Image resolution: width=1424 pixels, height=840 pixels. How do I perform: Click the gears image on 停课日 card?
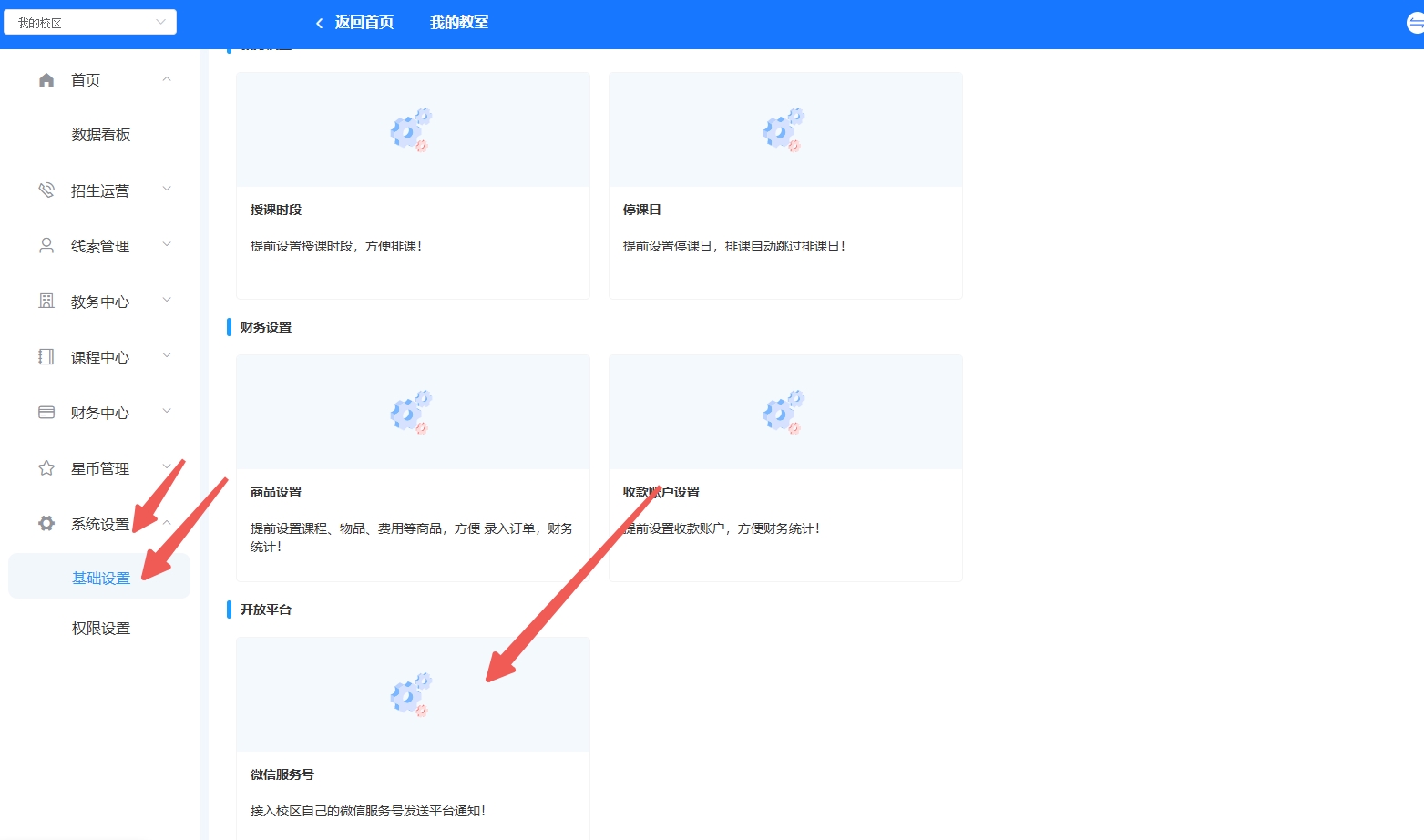pyautogui.click(x=784, y=129)
